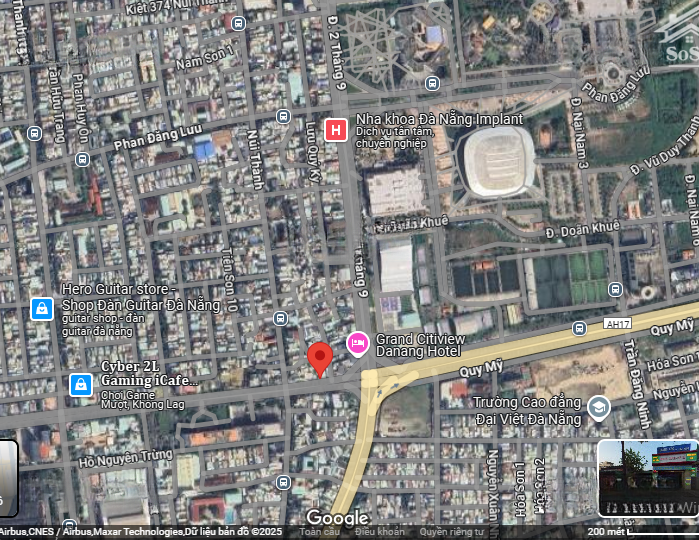Click bus stop above Nha khoa Đà Nẵng Implant

click(432, 83)
